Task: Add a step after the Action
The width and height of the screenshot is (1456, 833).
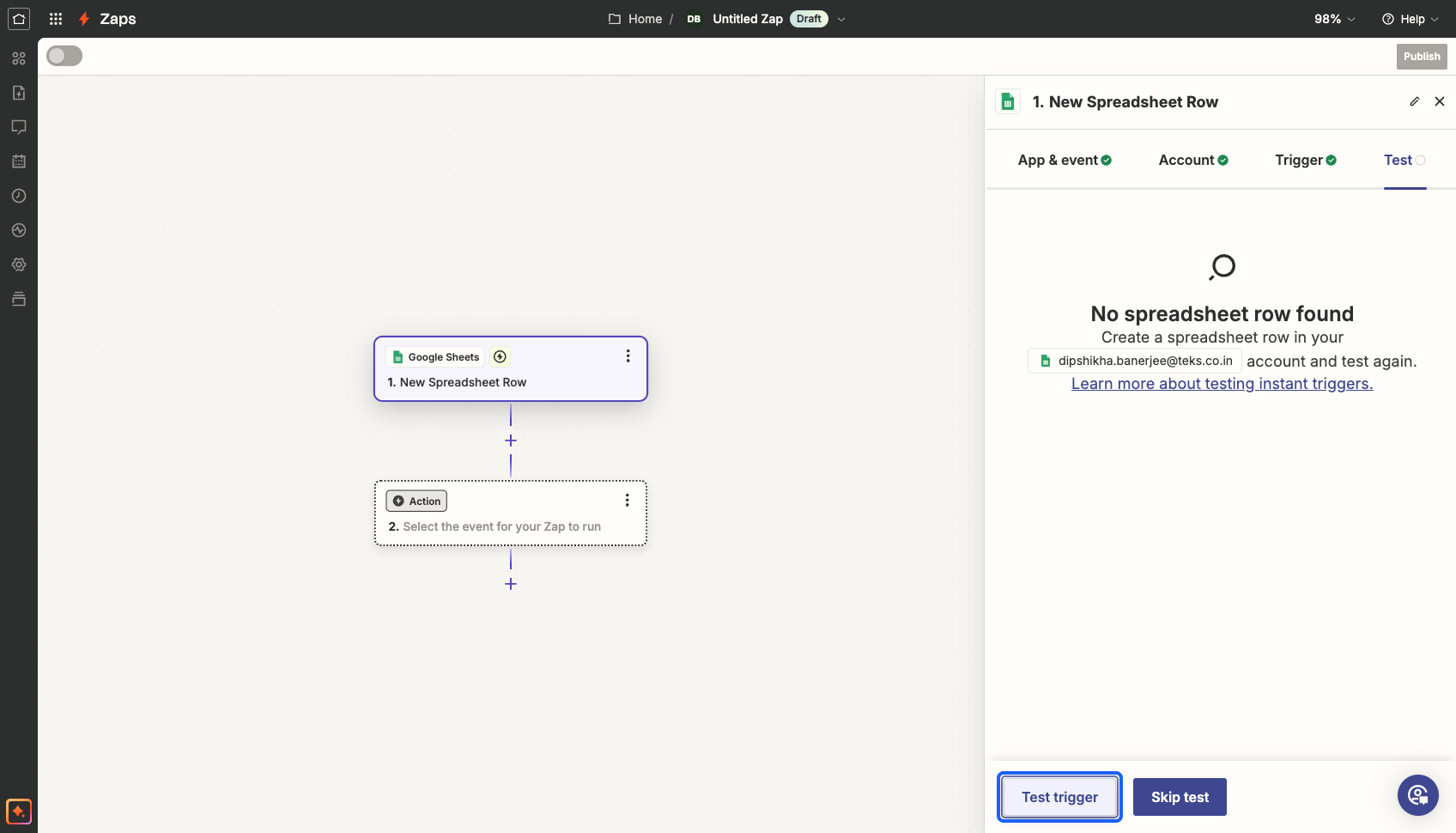Action: tap(511, 584)
